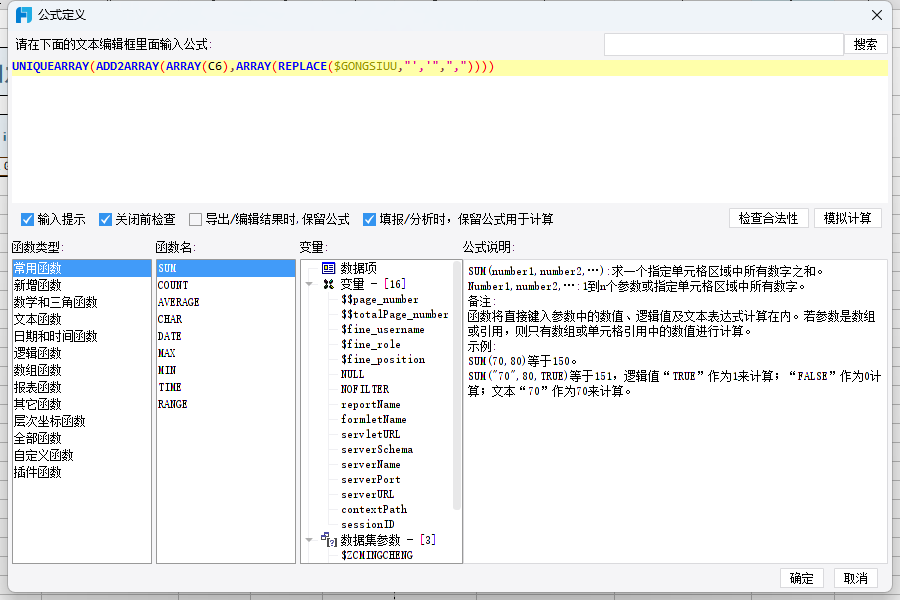Select 自定义函数 function type

pos(82,455)
